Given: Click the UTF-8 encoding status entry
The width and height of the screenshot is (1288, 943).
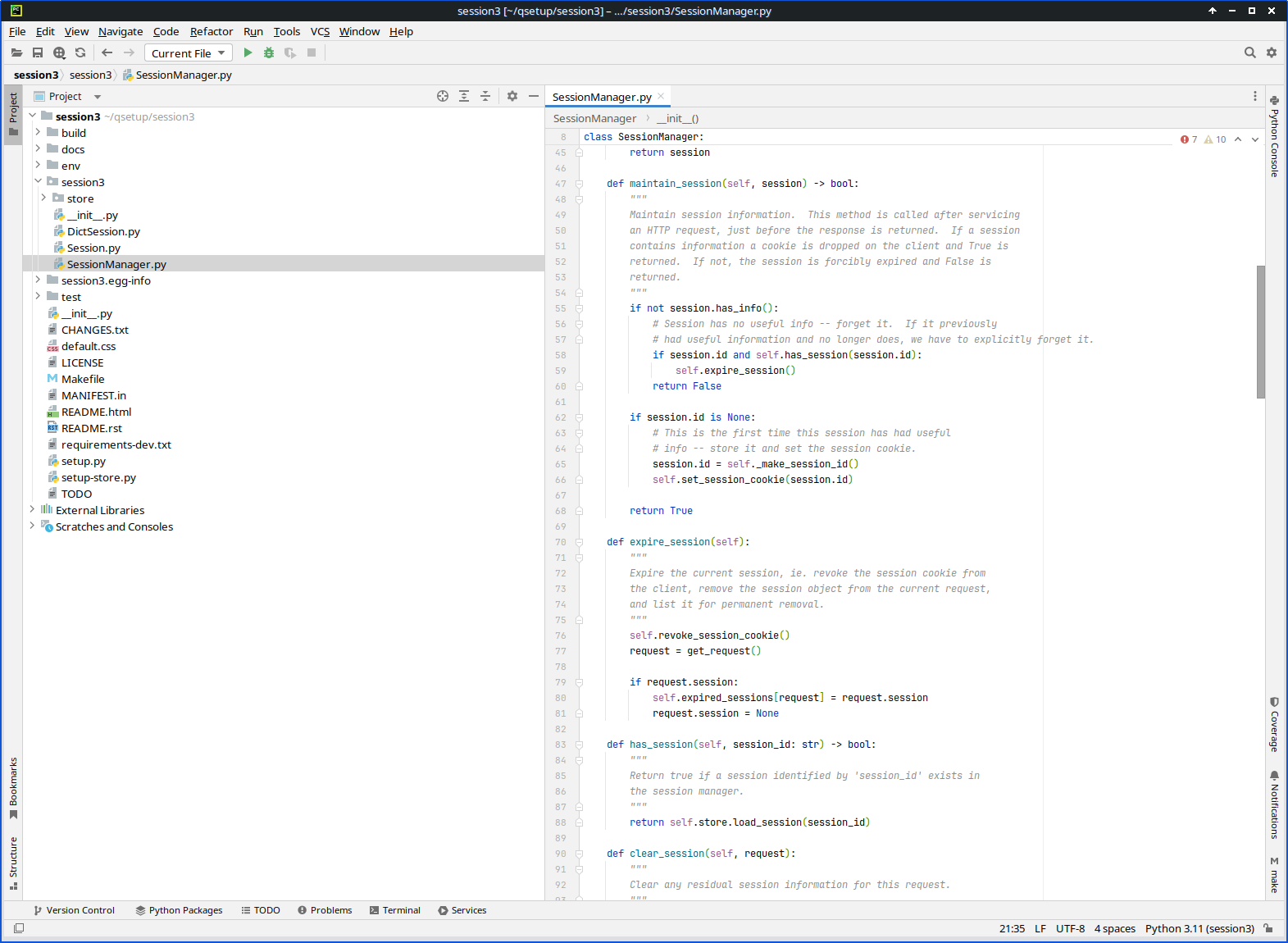Looking at the screenshot, I should (x=1070, y=928).
